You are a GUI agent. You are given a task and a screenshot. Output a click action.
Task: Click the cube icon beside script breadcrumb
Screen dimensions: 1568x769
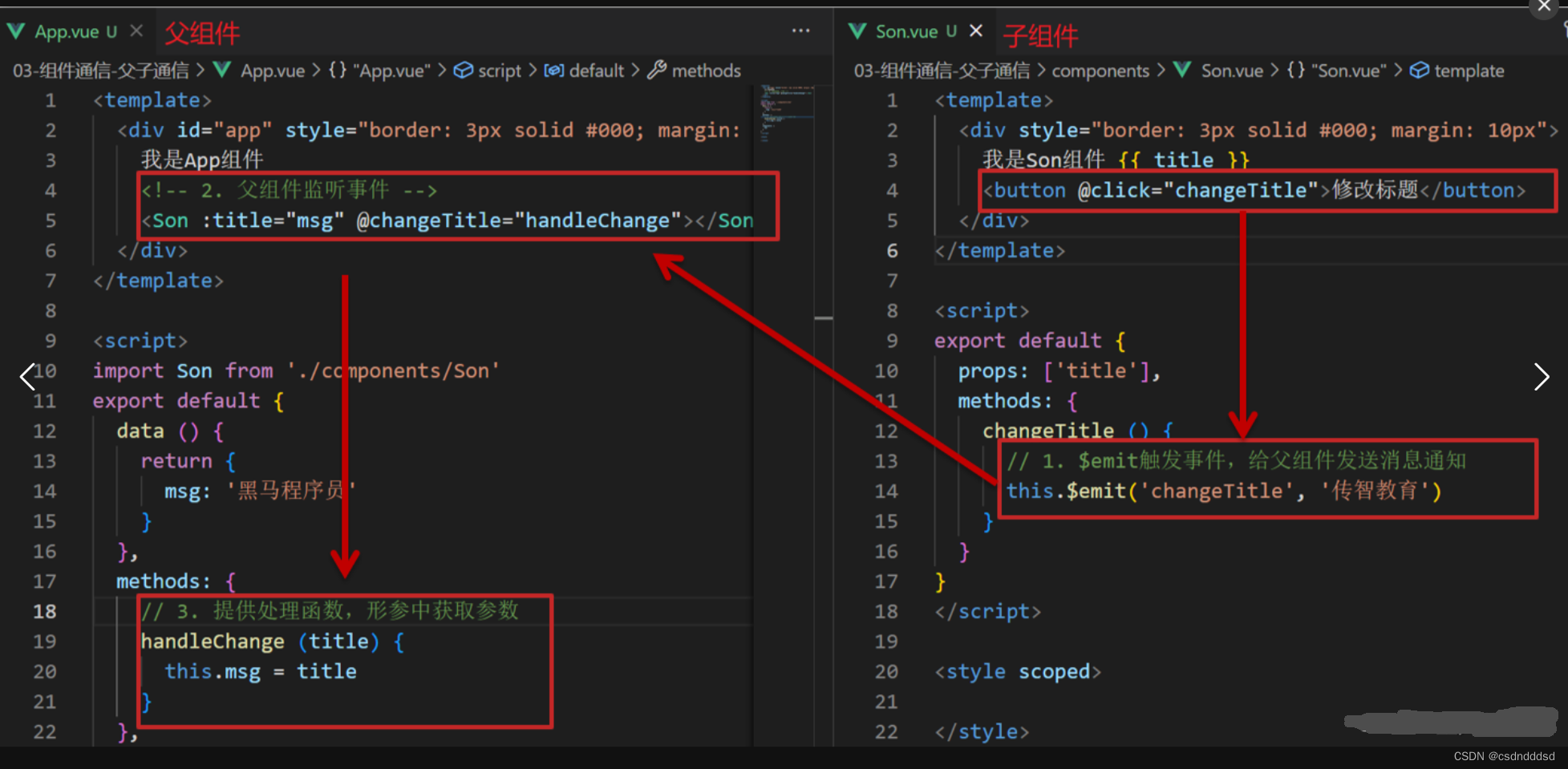[463, 71]
